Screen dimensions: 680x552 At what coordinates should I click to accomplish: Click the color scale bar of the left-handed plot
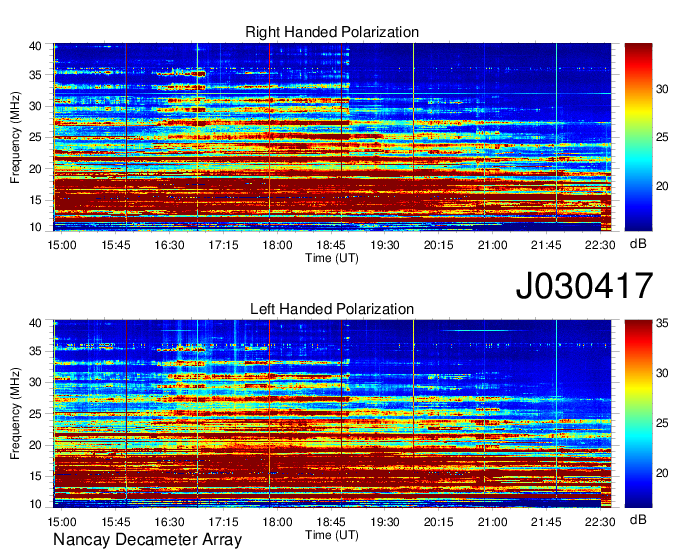(x=638, y=414)
